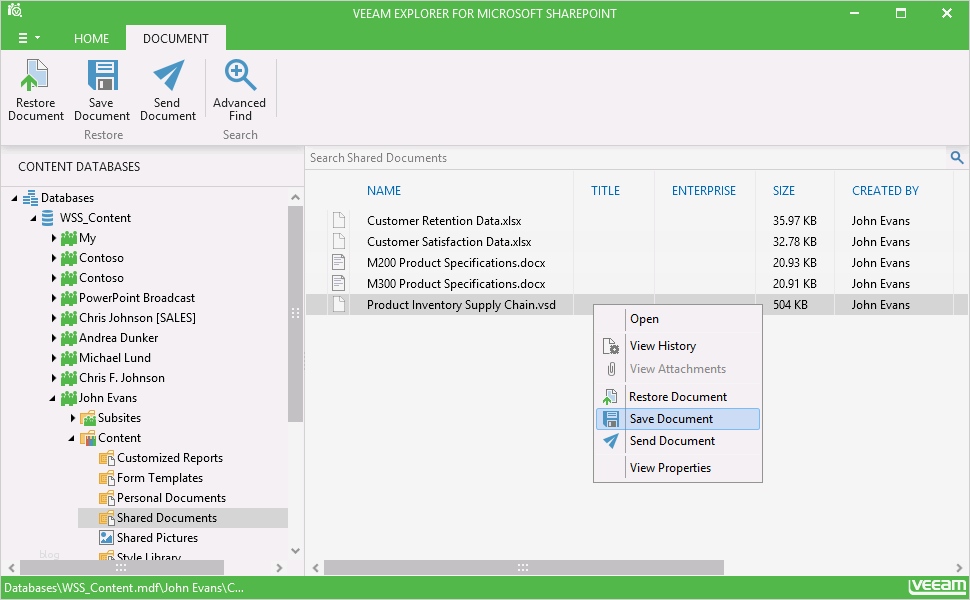The image size is (970, 600).
Task: Switch to the HOME ribbon tab
Action: coord(92,38)
